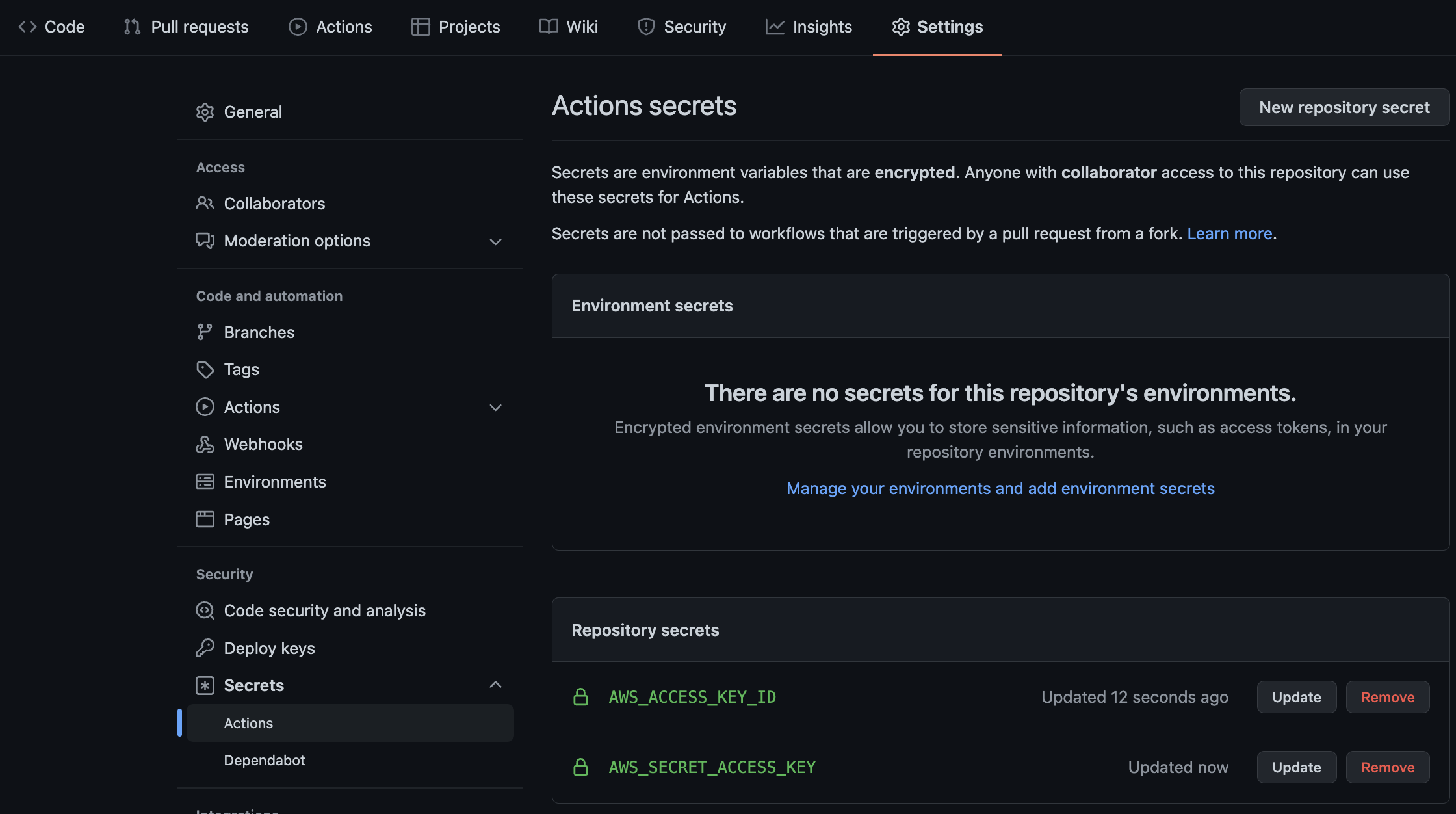Open Environments settings
This screenshot has height=814, width=1456.
pyautogui.click(x=350, y=482)
